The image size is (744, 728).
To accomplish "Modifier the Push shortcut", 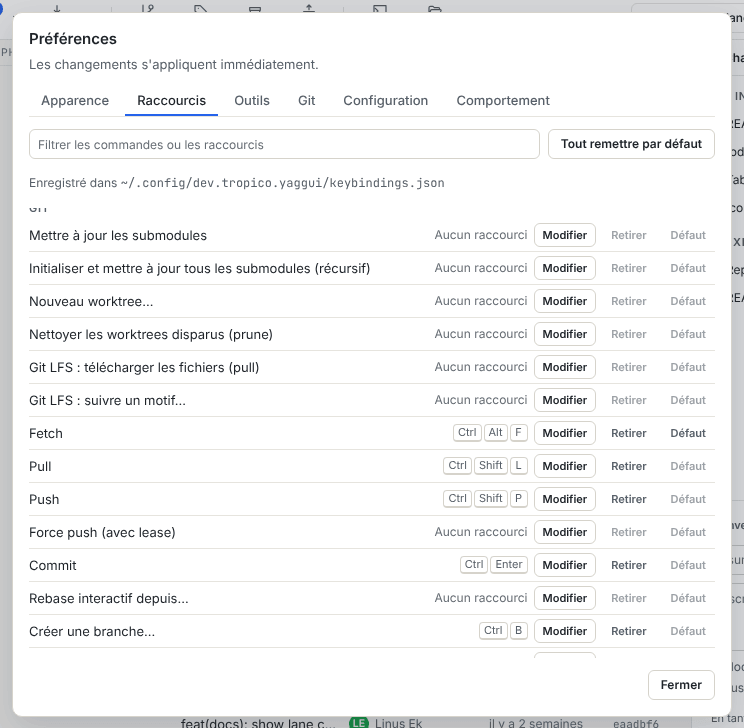I will (x=565, y=499).
